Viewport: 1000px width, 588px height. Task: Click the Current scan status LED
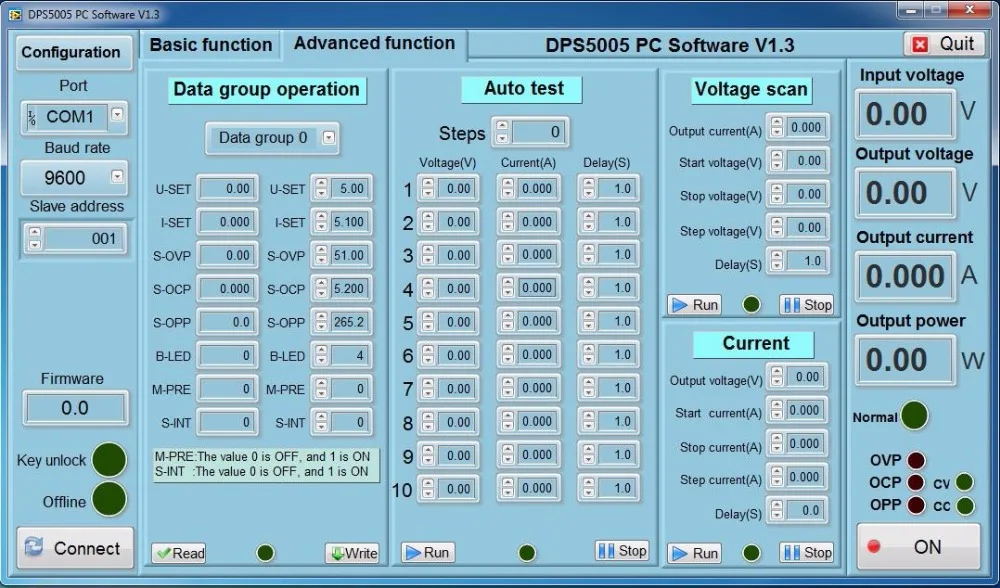[751, 553]
